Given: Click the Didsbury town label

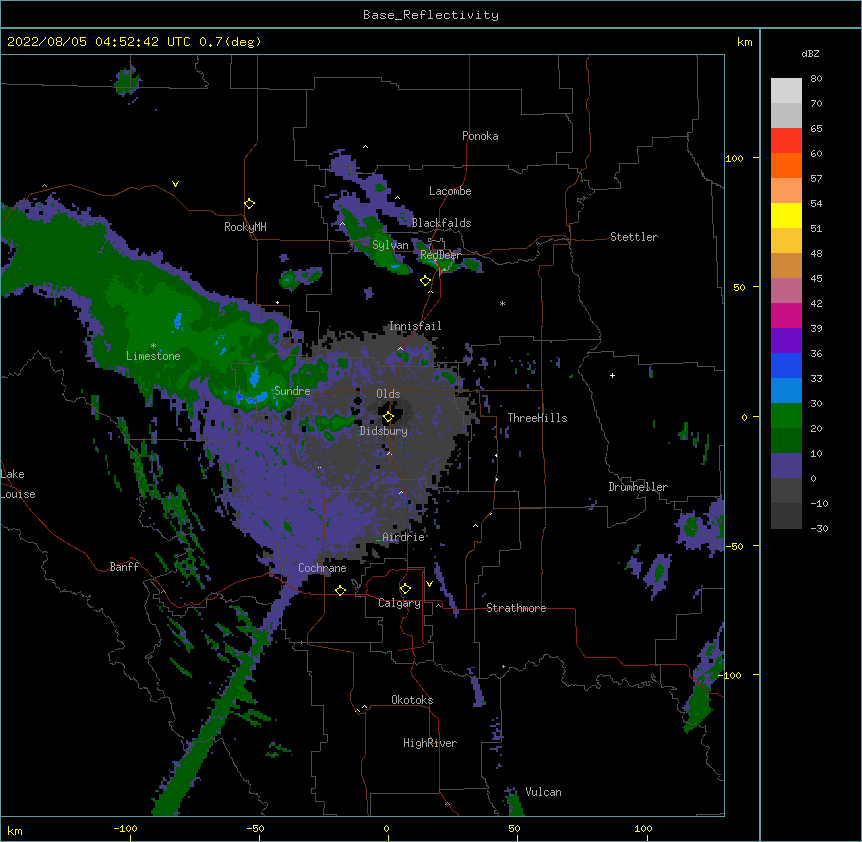Looking at the screenshot, I should (x=383, y=431).
